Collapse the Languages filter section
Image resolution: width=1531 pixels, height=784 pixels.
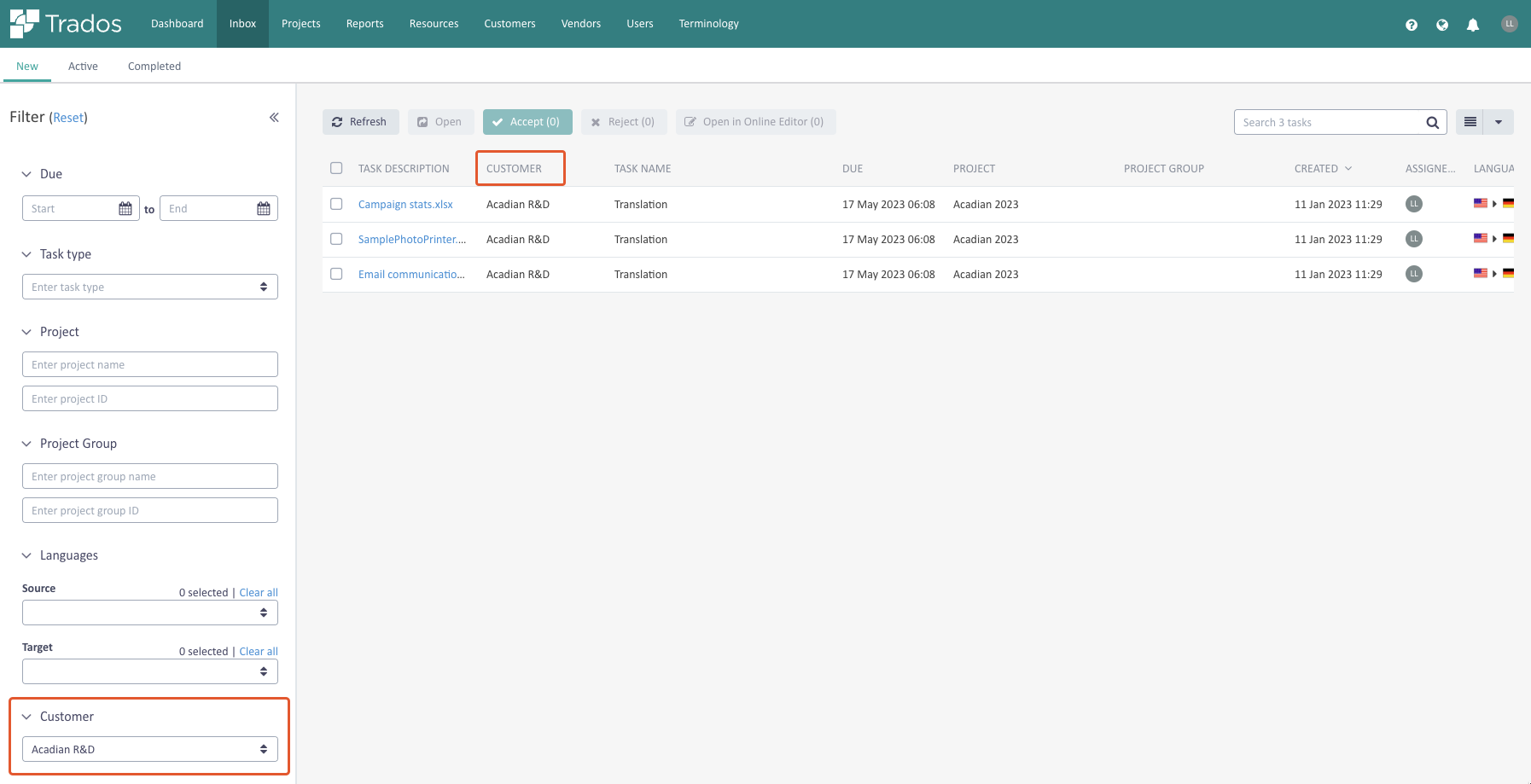tap(26, 555)
